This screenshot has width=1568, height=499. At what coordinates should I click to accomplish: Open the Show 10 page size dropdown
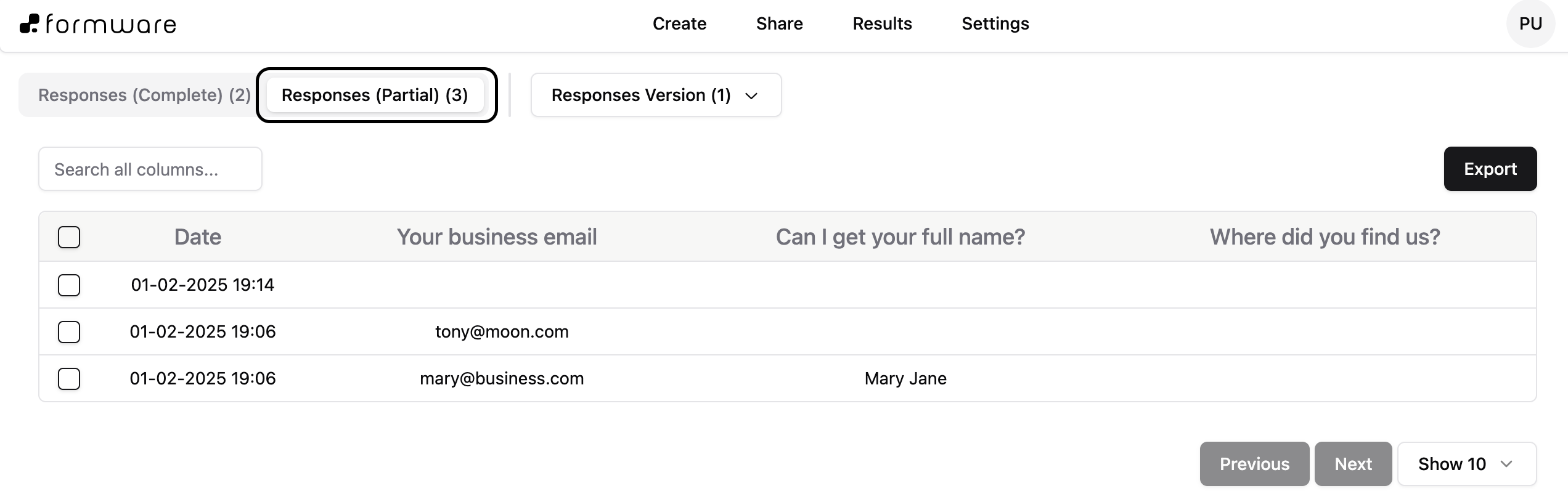point(1466,464)
